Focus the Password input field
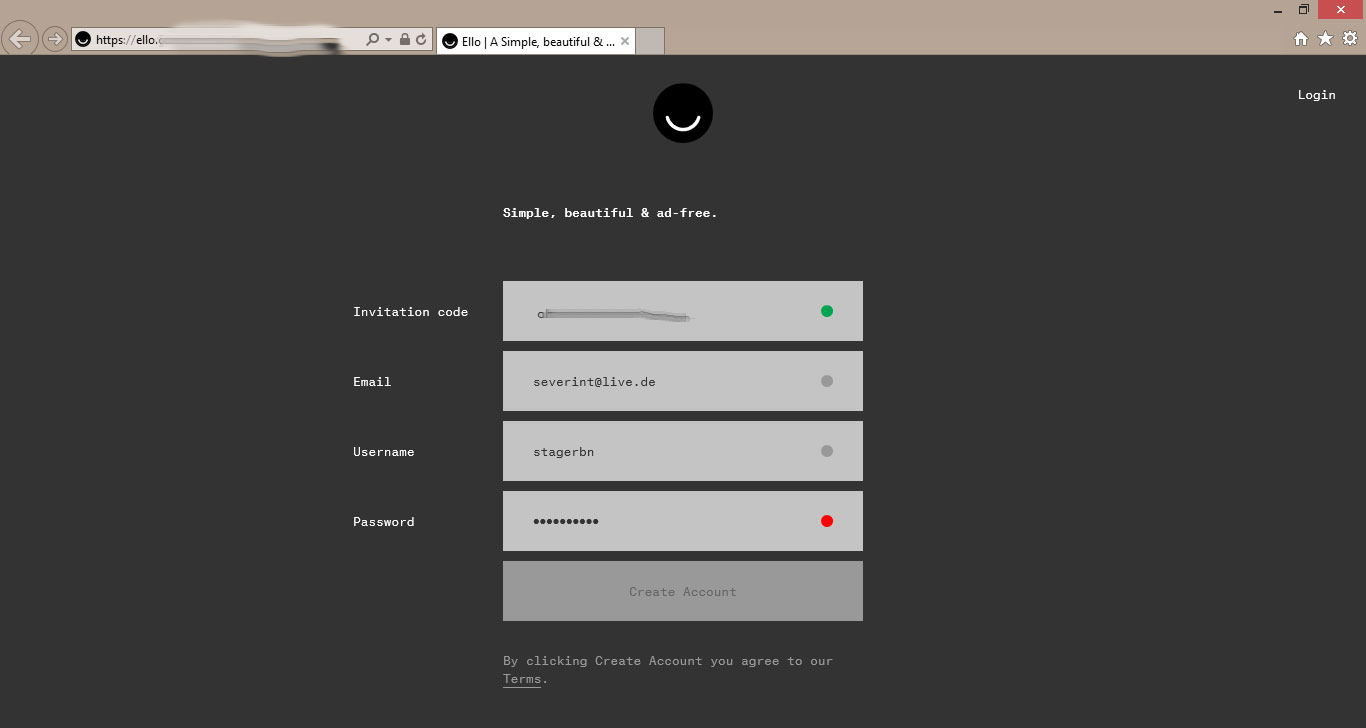 (x=683, y=521)
